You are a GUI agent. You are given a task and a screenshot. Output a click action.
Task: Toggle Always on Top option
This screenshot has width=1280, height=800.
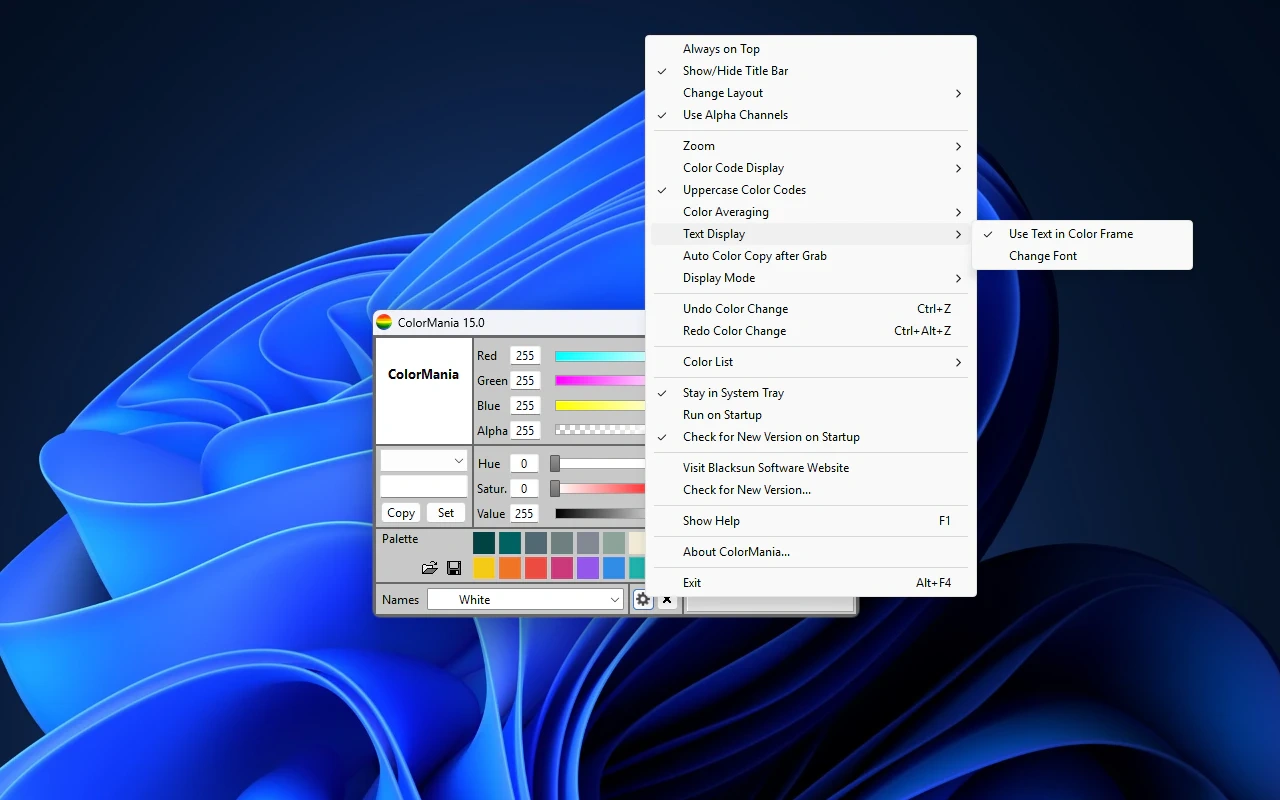pyautogui.click(x=721, y=49)
